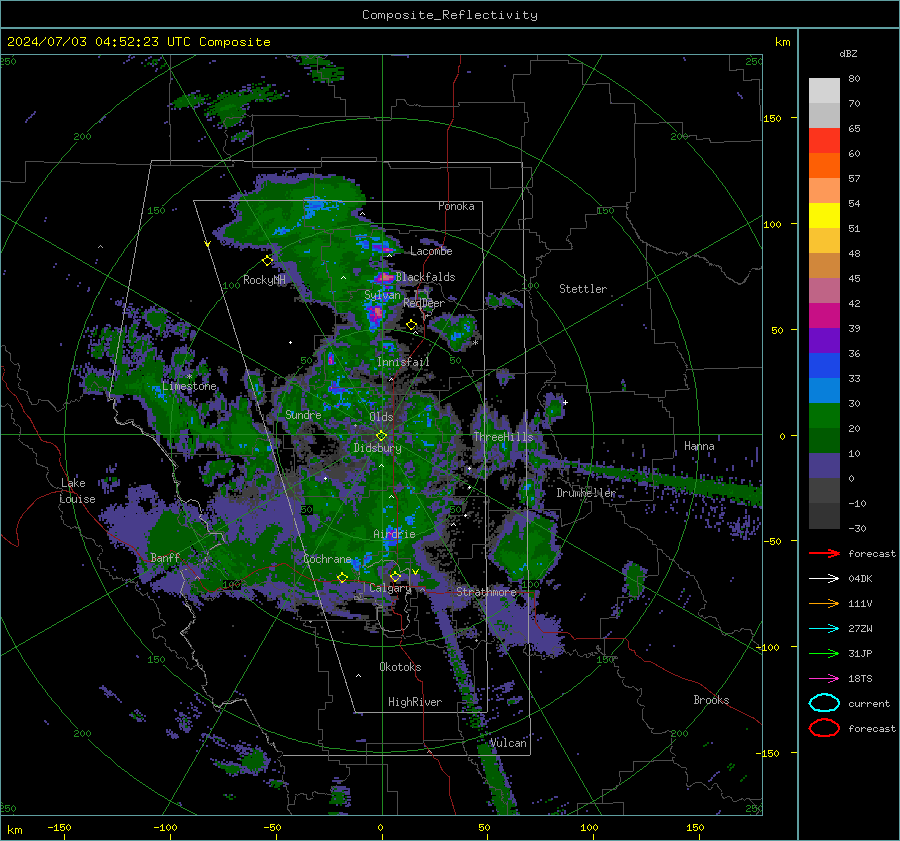The height and width of the screenshot is (841, 900).
Task: Select the green 31JP arrow icon
Action: 824,653
